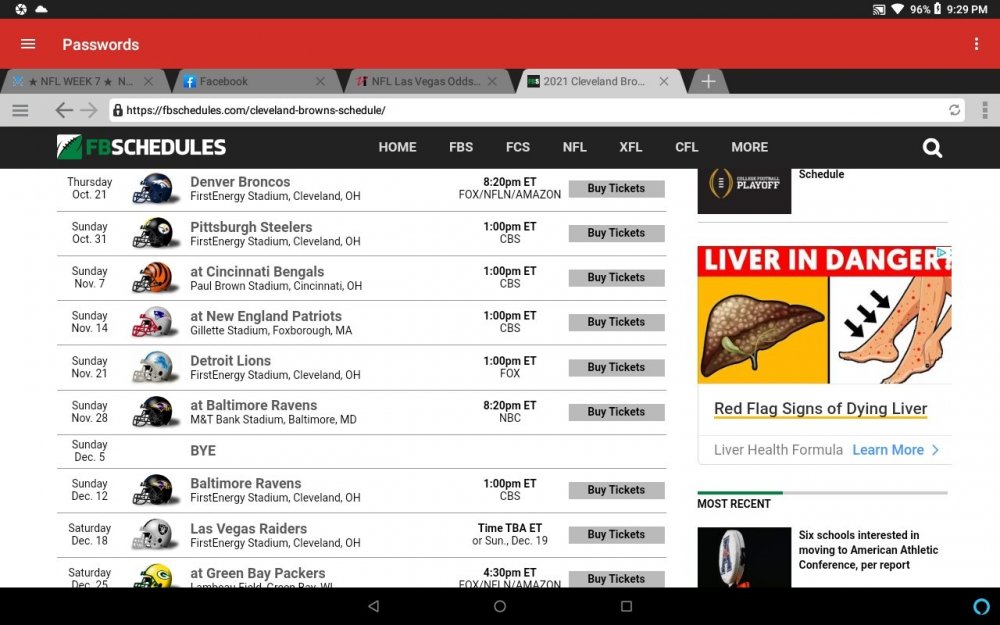1000x625 pixels.
Task: Click the FBSchedules logo
Action: point(141,147)
